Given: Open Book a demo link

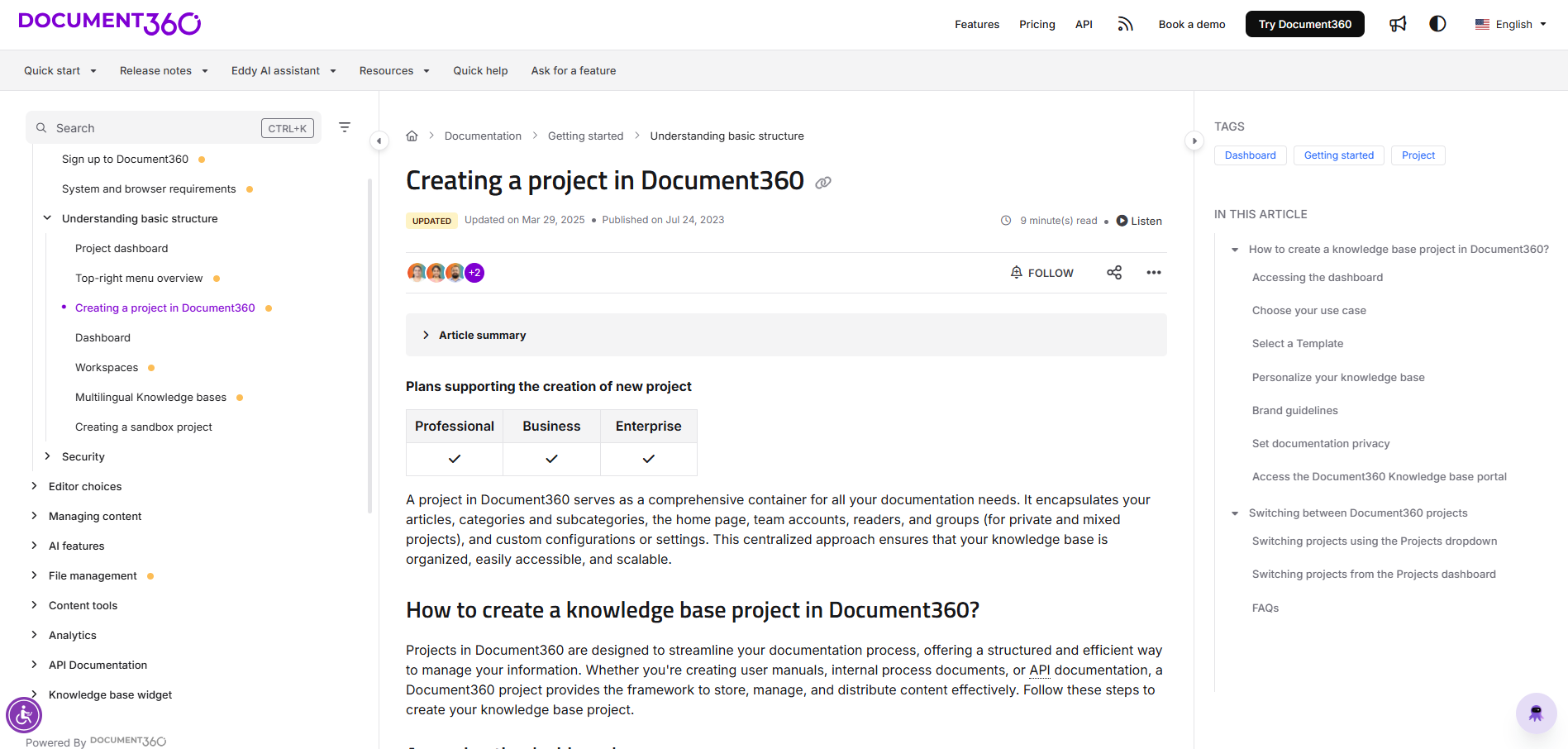Looking at the screenshot, I should coord(1191,24).
